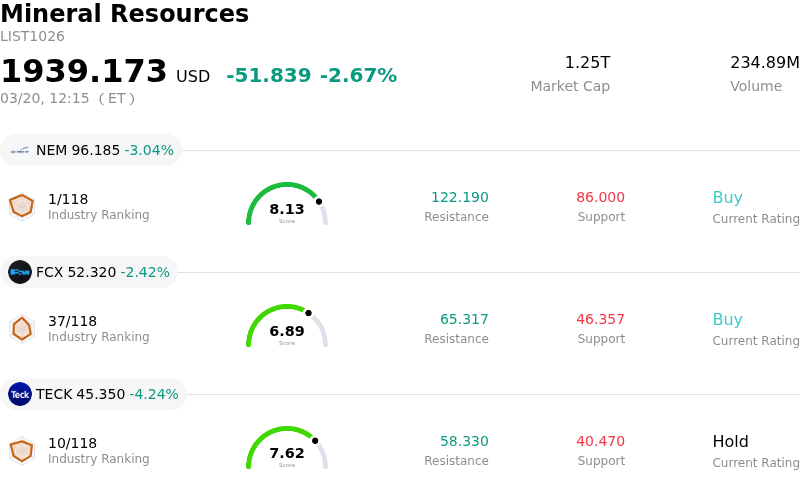Select the Mineral Resources title
This screenshot has width=800, height=488.
click(124, 14)
